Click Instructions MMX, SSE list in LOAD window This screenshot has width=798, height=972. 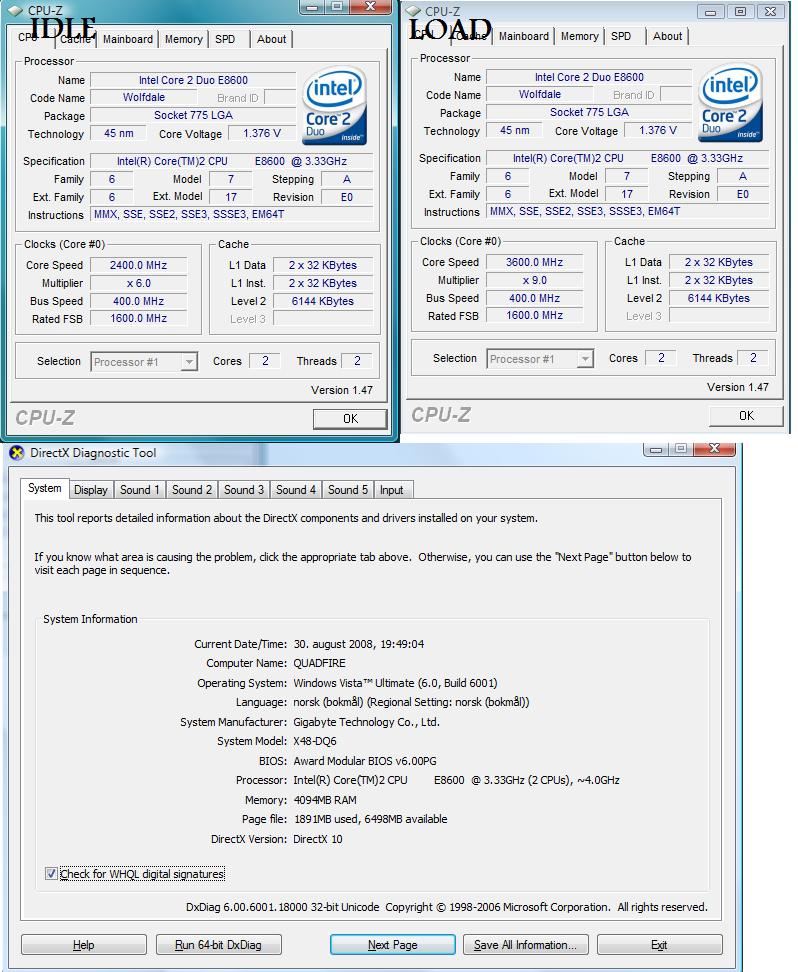coord(627,211)
